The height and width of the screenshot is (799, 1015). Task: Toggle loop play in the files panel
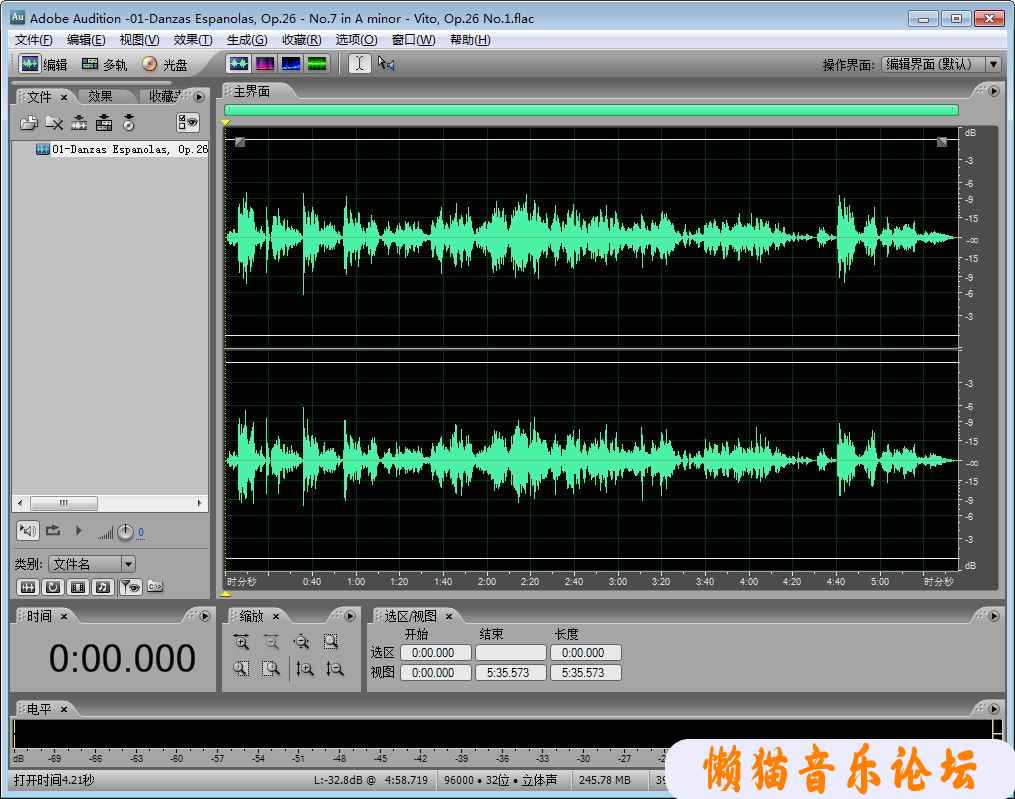[x=54, y=531]
